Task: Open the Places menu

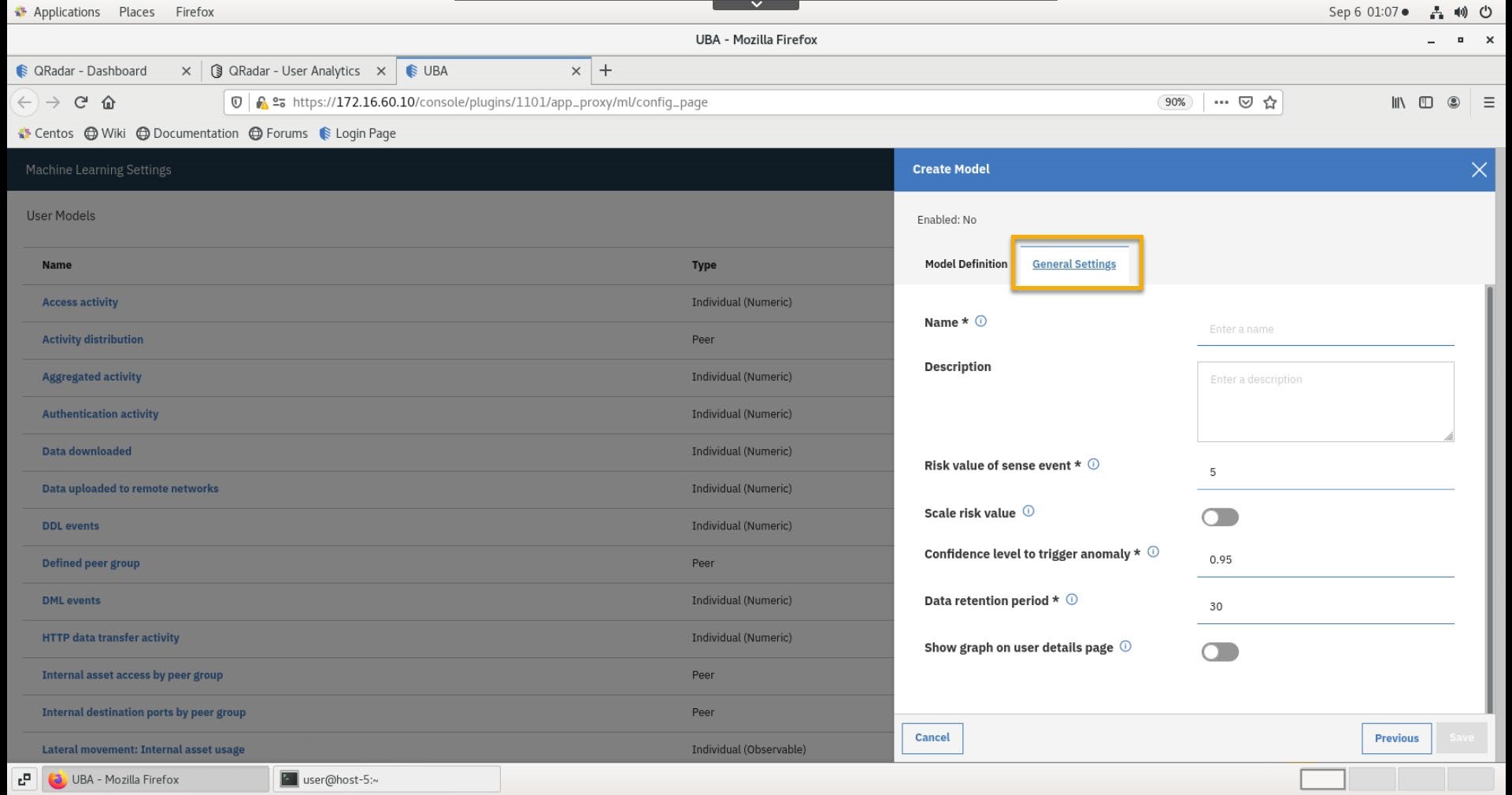Action: (x=136, y=12)
